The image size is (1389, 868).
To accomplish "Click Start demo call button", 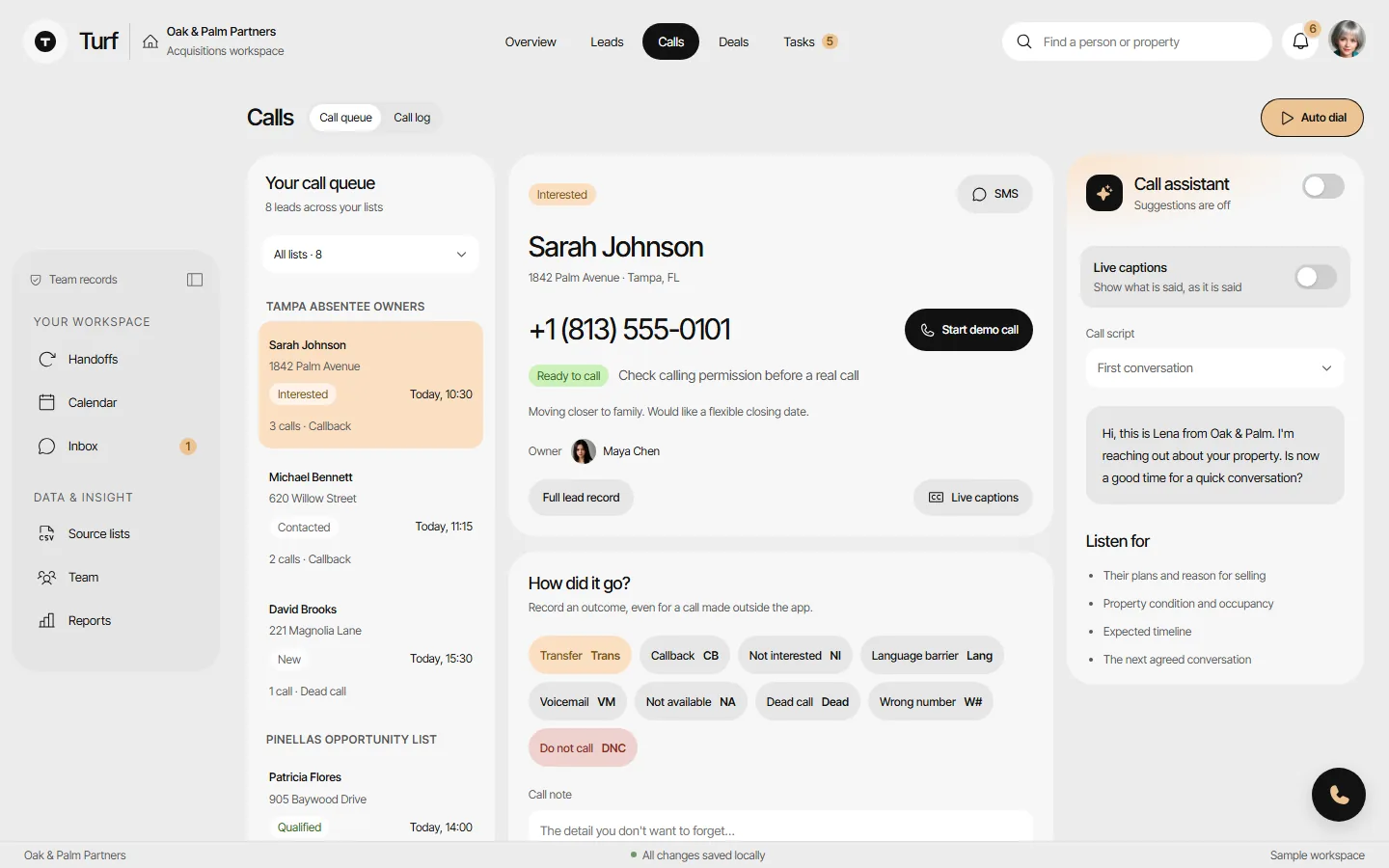I will pos(968,330).
